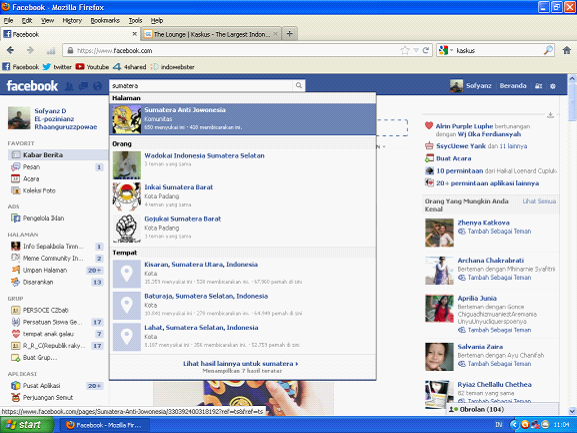The width and height of the screenshot is (577, 433).
Task: Select Wadokai Indonesia Sumatera Selatan result
Action: (x=243, y=164)
